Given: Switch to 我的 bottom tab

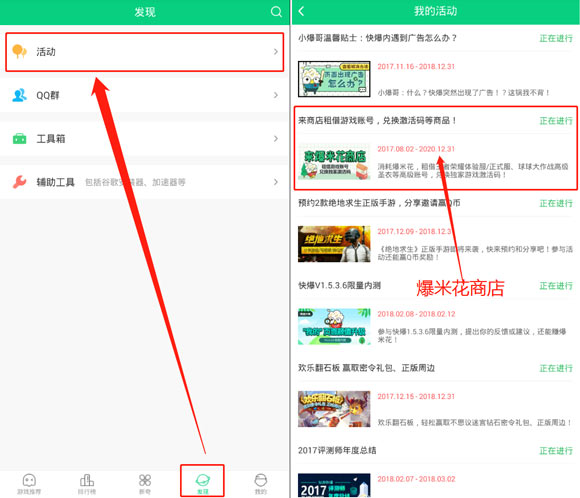Looking at the screenshot, I should (x=260, y=484).
